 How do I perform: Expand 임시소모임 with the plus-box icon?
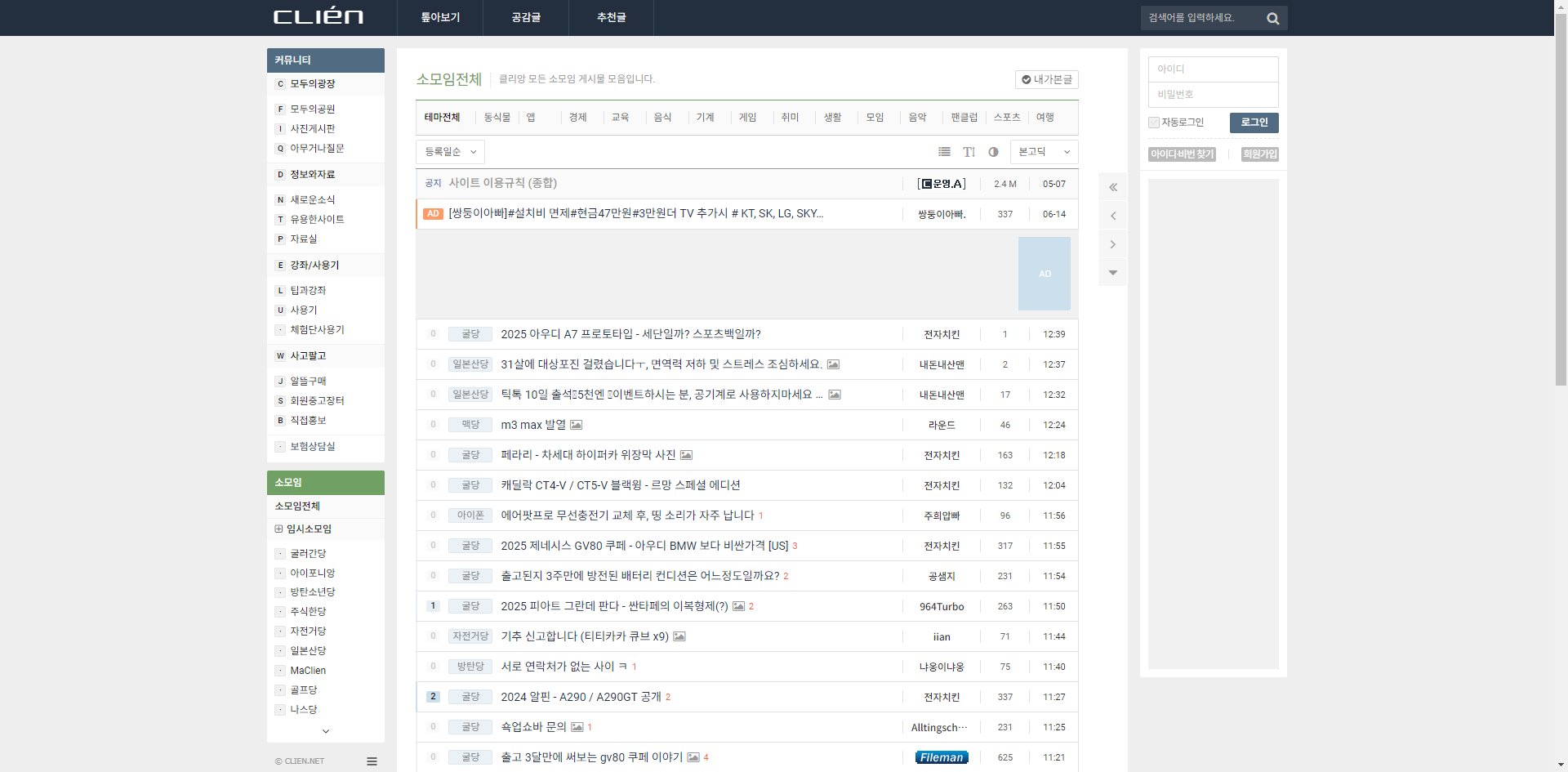pos(279,529)
